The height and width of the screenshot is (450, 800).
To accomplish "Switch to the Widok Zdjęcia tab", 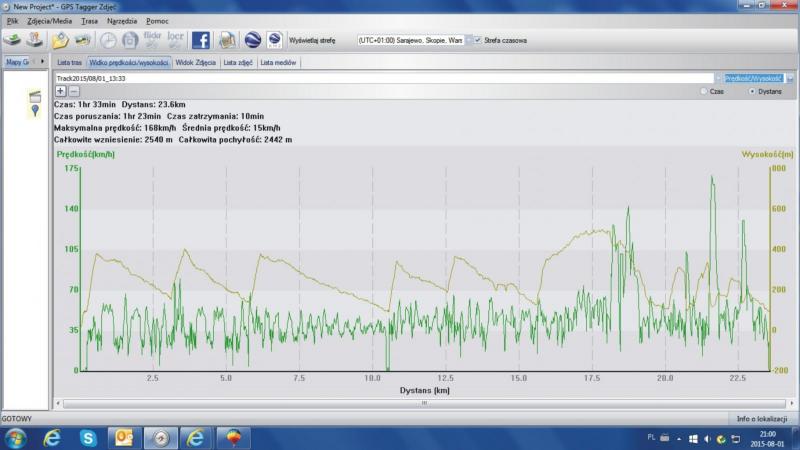I will pos(197,62).
